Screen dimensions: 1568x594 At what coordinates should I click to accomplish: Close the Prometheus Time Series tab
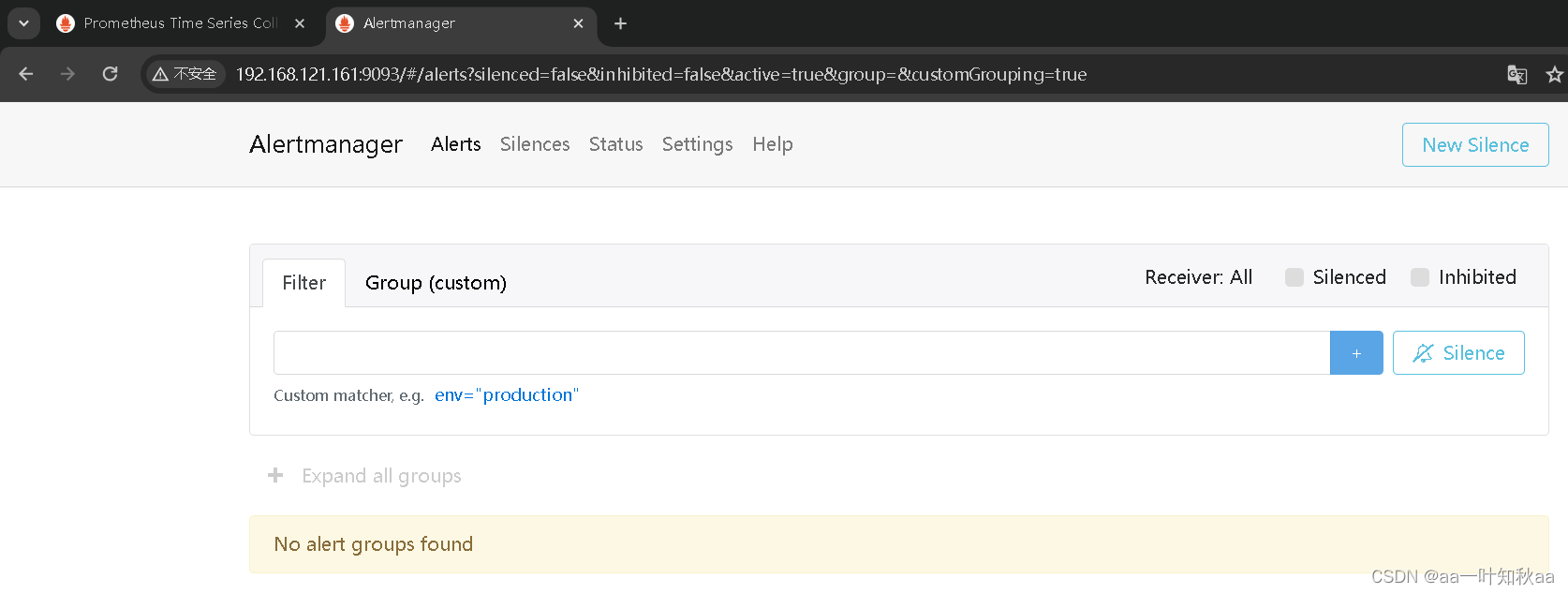point(300,23)
